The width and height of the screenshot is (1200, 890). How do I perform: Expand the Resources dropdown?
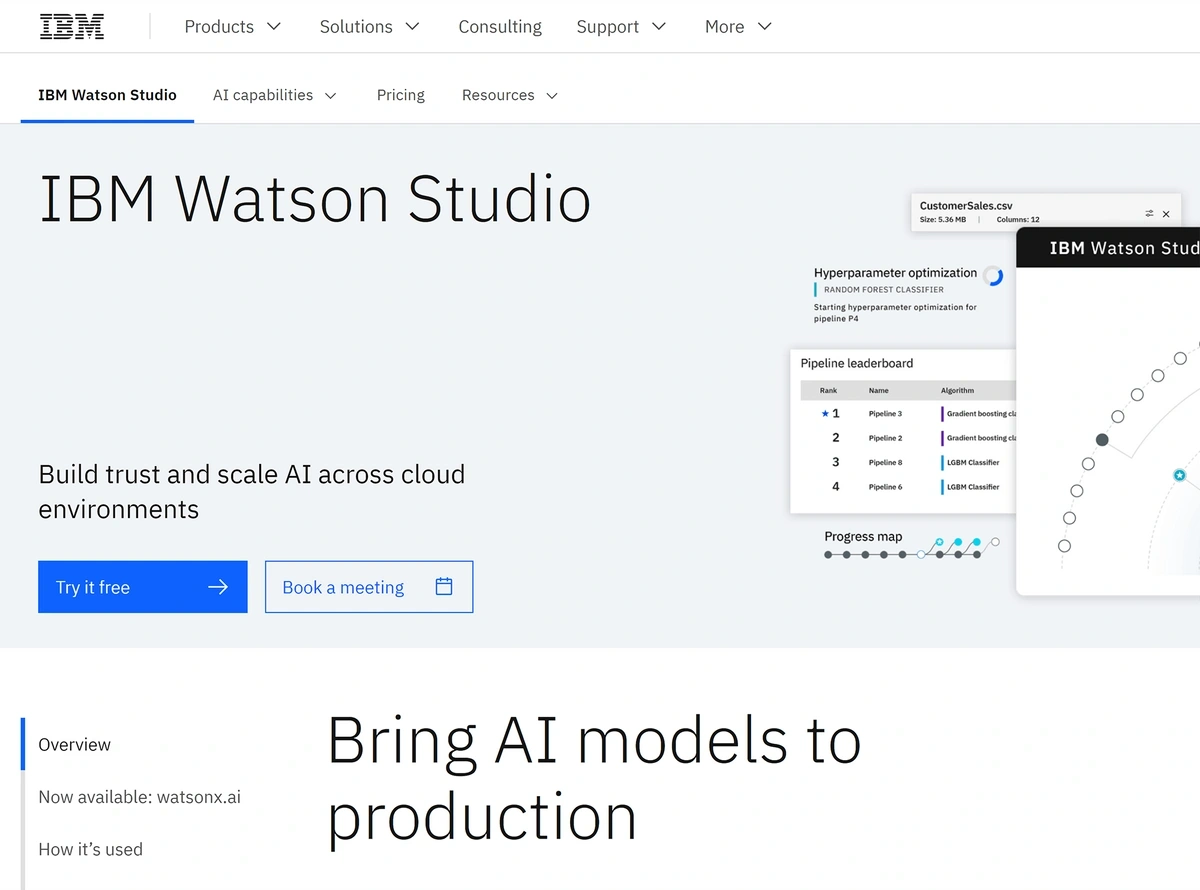pyautogui.click(x=510, y=95)
